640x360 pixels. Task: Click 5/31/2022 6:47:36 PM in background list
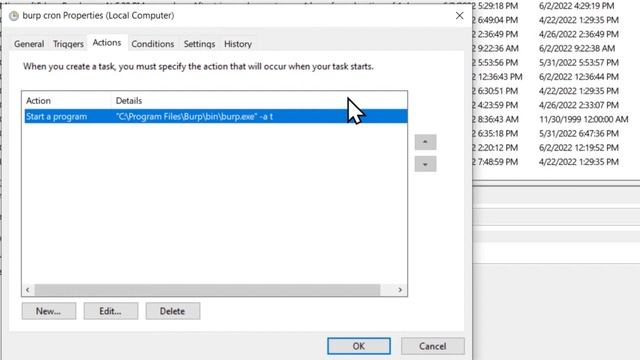[x=579, y=133]
